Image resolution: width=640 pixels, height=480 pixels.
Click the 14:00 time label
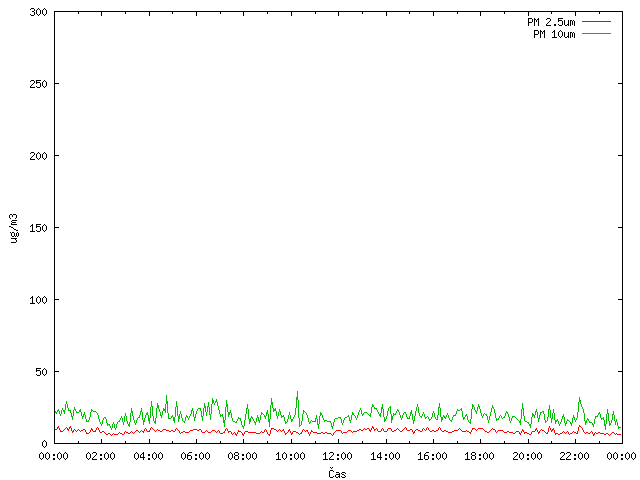pyautogui.click(x=385, y=456)
